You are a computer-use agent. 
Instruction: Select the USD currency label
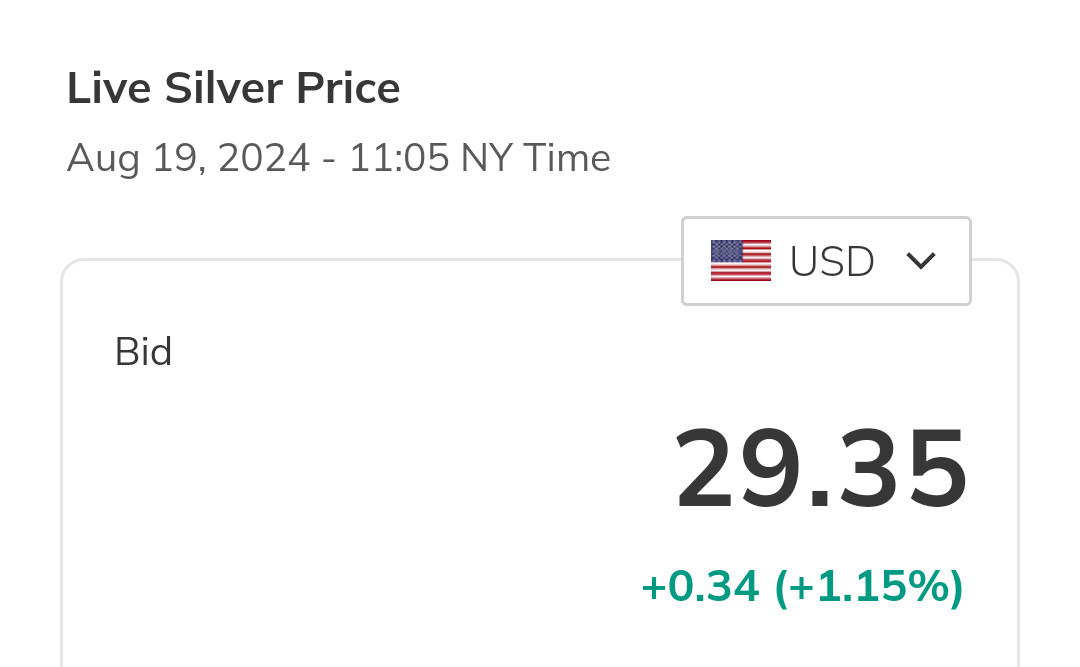pos(832,262)
